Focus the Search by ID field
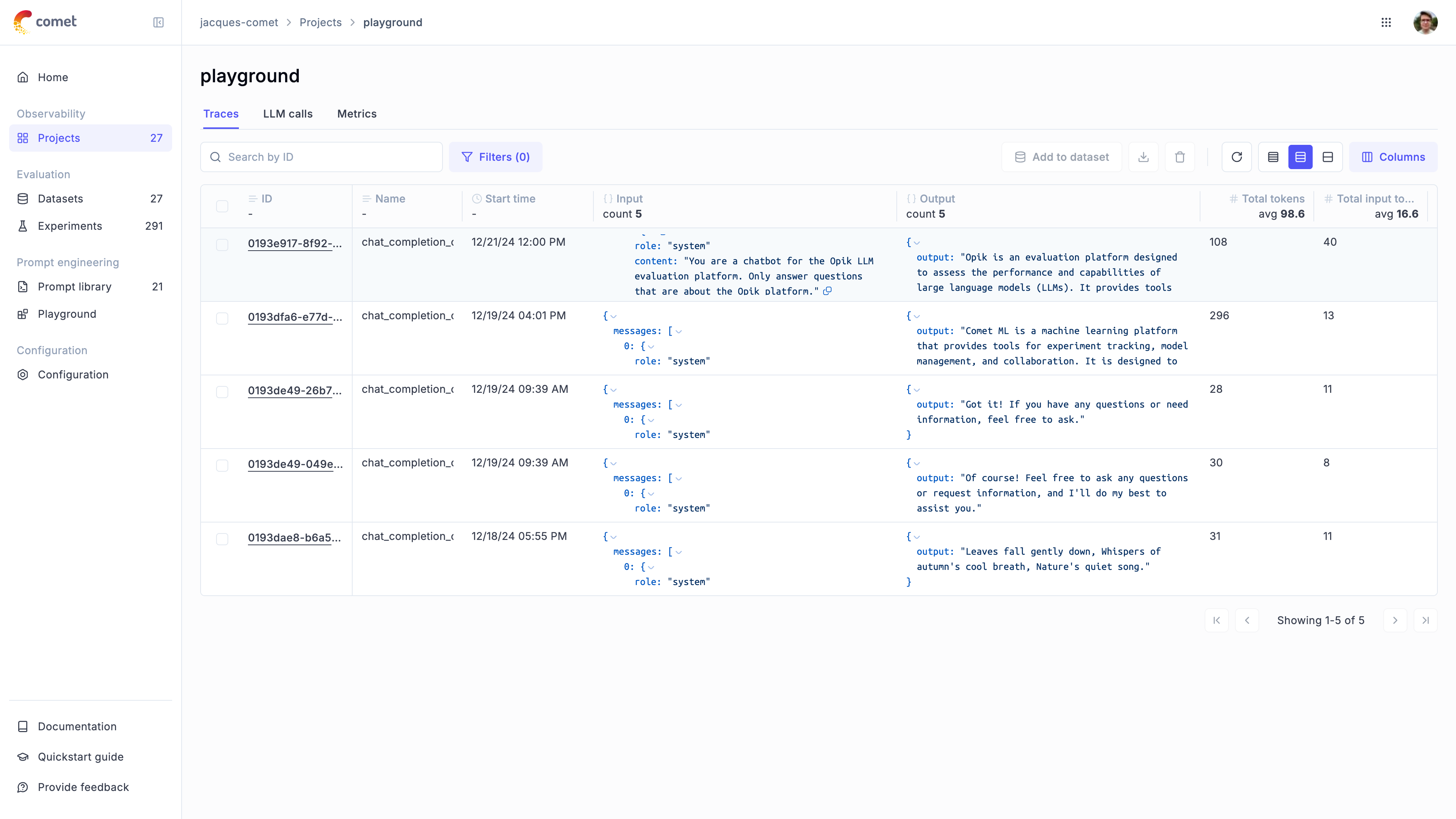The height and width of the screenshot is (819, 1456). 321,157
